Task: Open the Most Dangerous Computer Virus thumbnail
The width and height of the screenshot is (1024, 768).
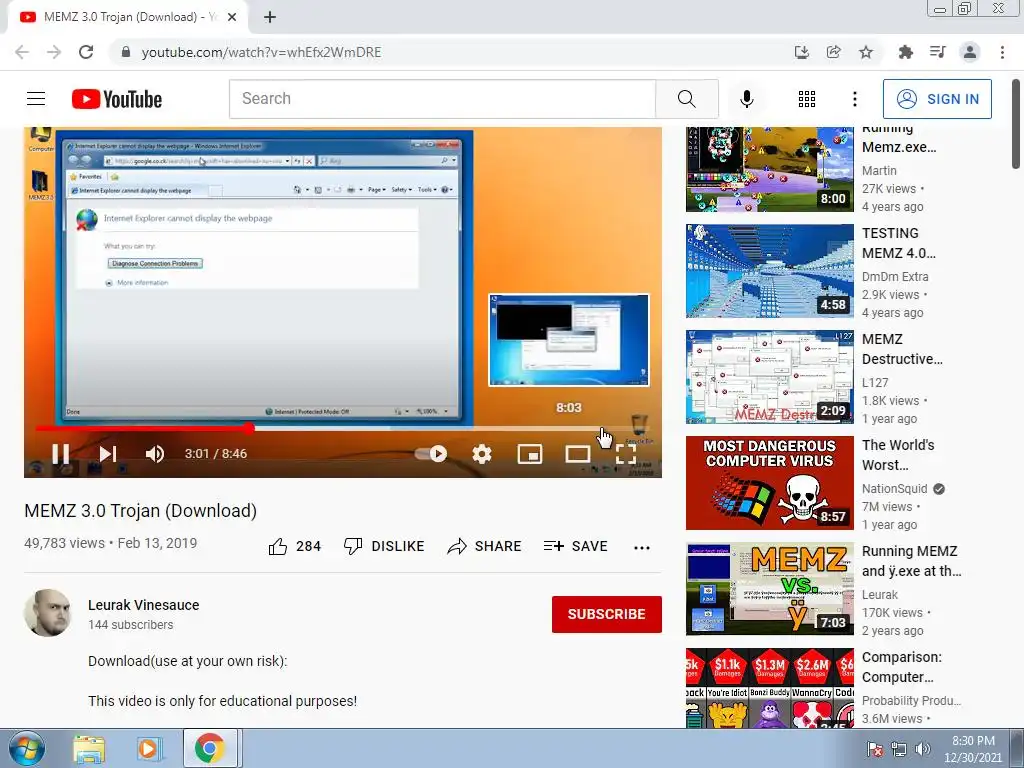Action: [x=769, y=483]
